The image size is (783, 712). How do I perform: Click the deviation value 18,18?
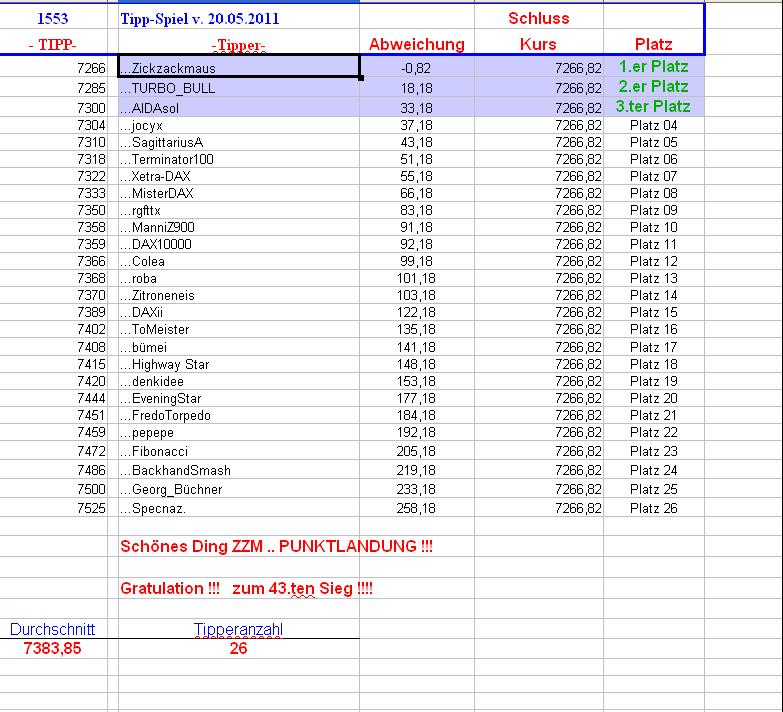click(416, 88)
